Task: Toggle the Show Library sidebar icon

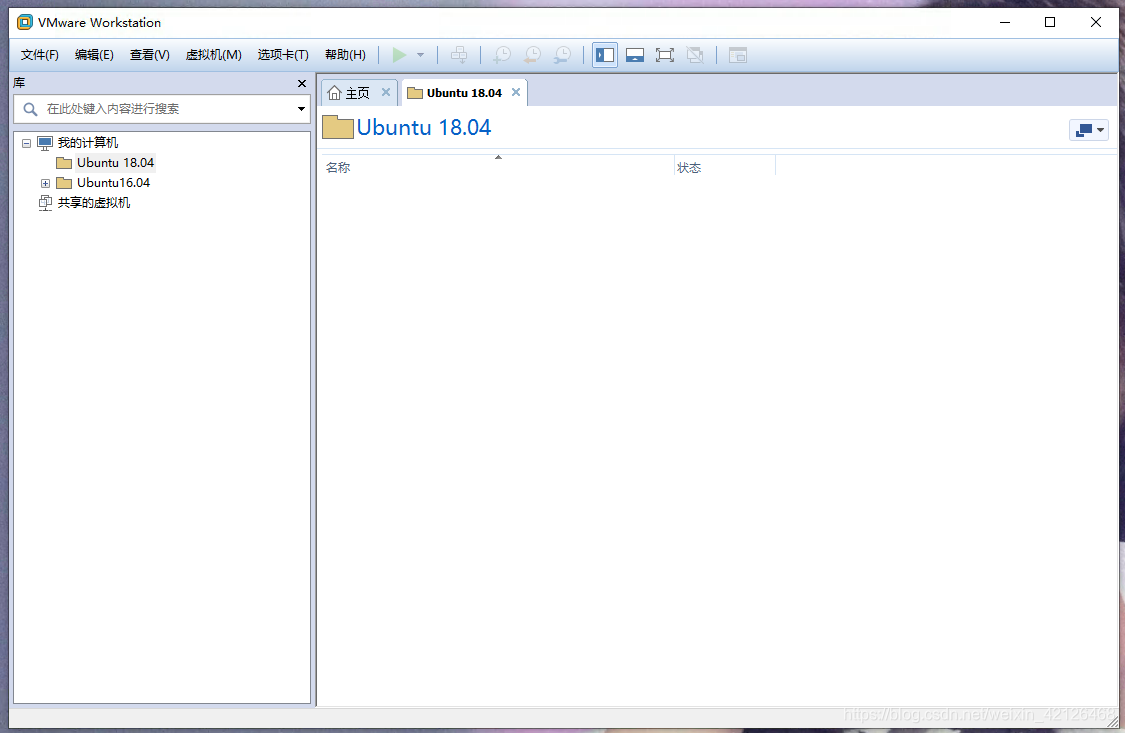Action: coord(605,55)
